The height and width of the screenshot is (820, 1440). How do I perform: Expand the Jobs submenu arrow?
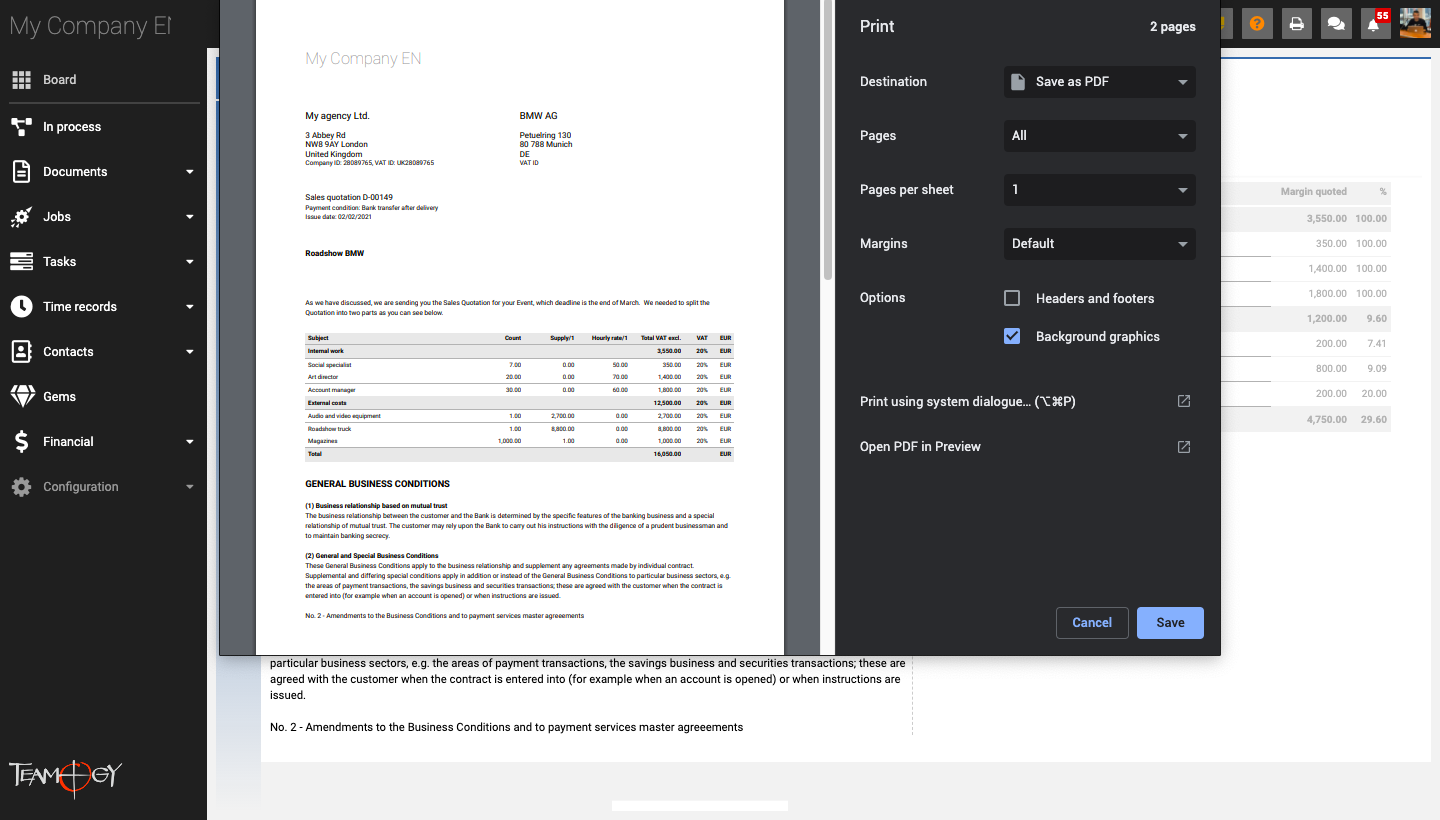click(190, 217)
